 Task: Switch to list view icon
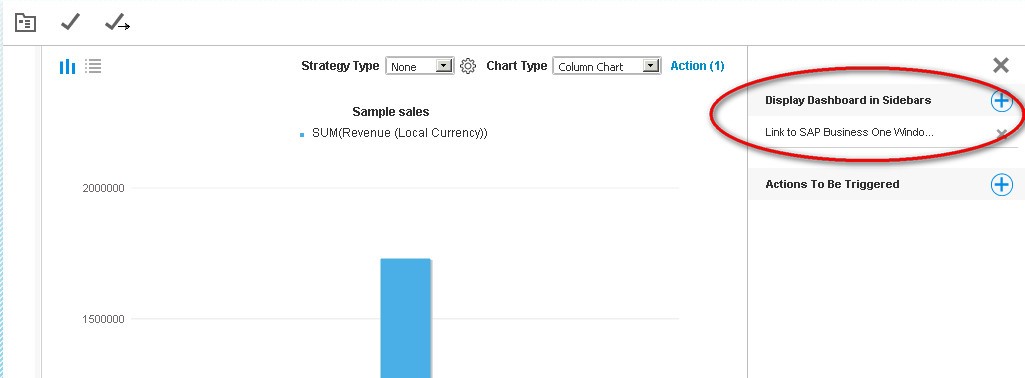pos(93,66)
